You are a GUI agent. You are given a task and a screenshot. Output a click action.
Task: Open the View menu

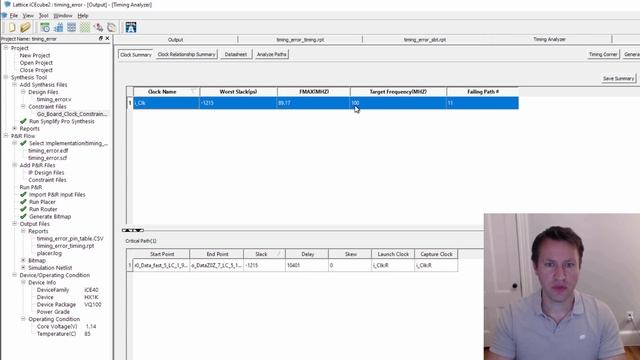click(28, 16)
